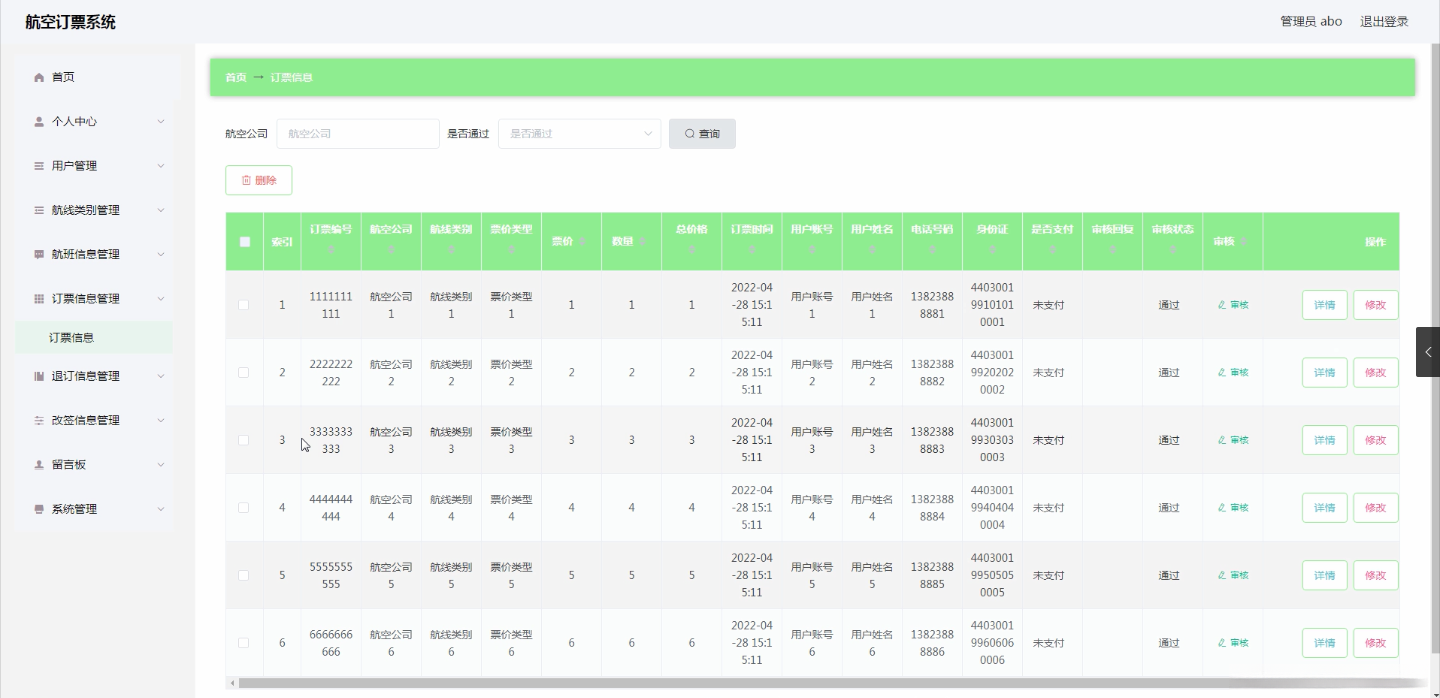The height and width of the screenshot is (698, 1440).
Task: Click the sort arrows in 数量 column header
Action: 643,242
